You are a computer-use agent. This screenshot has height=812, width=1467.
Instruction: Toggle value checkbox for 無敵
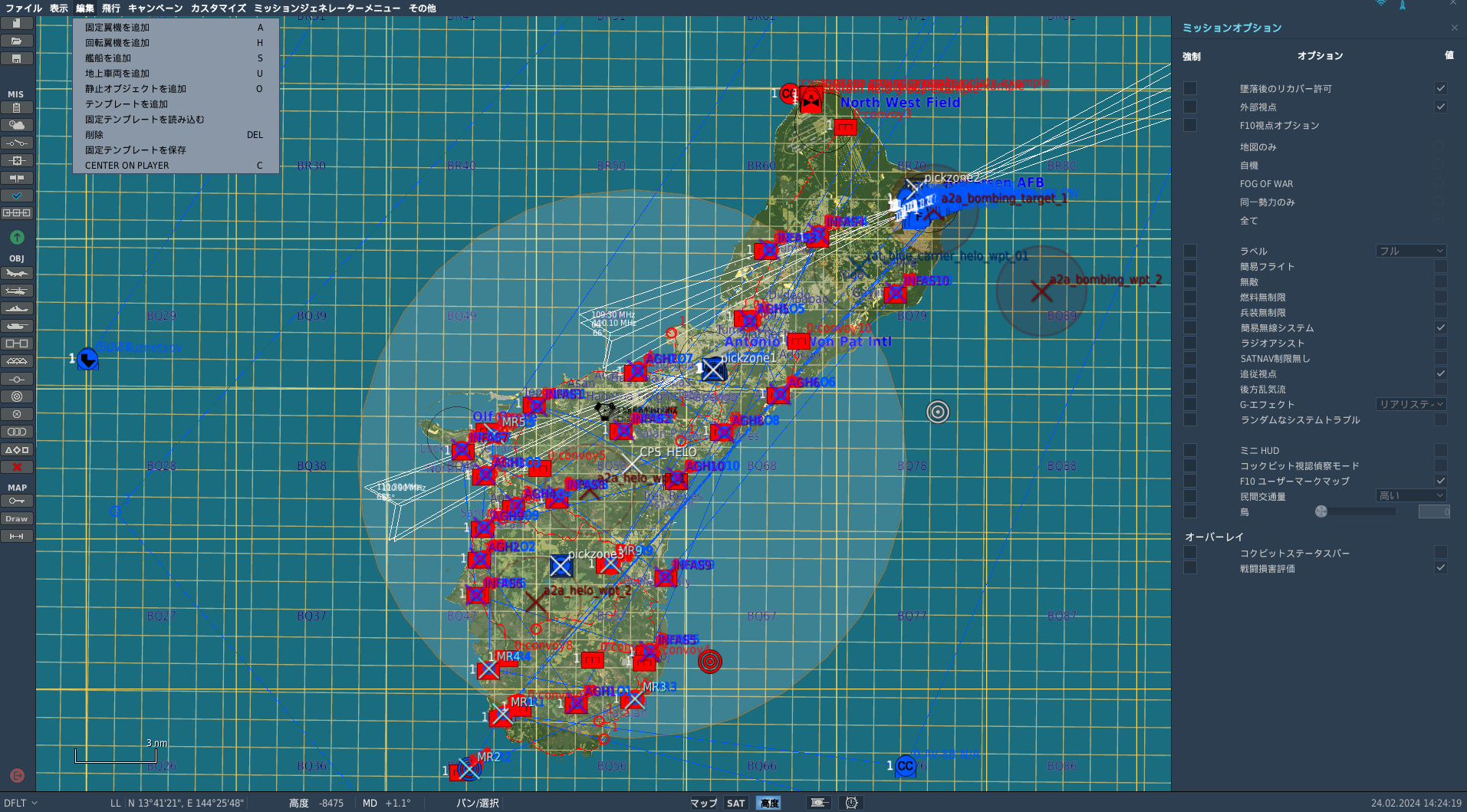click(1441, 281)
